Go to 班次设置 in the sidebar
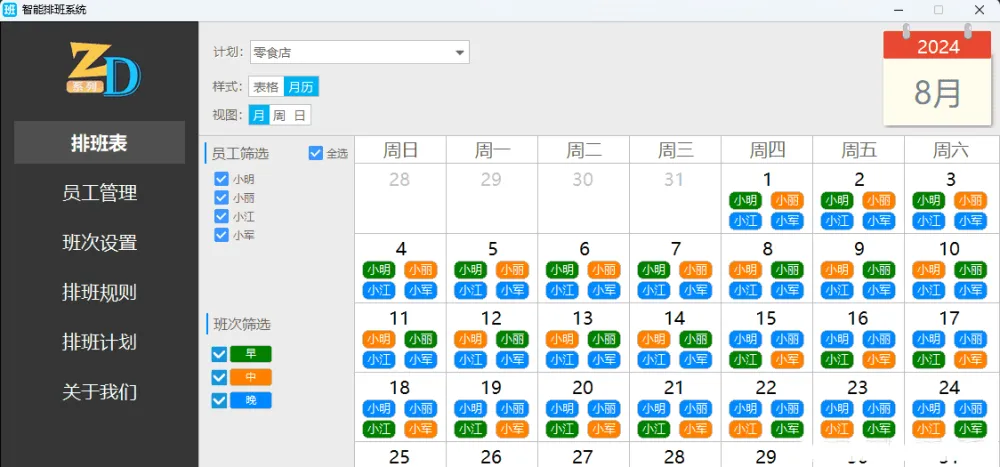 [99, 243]
